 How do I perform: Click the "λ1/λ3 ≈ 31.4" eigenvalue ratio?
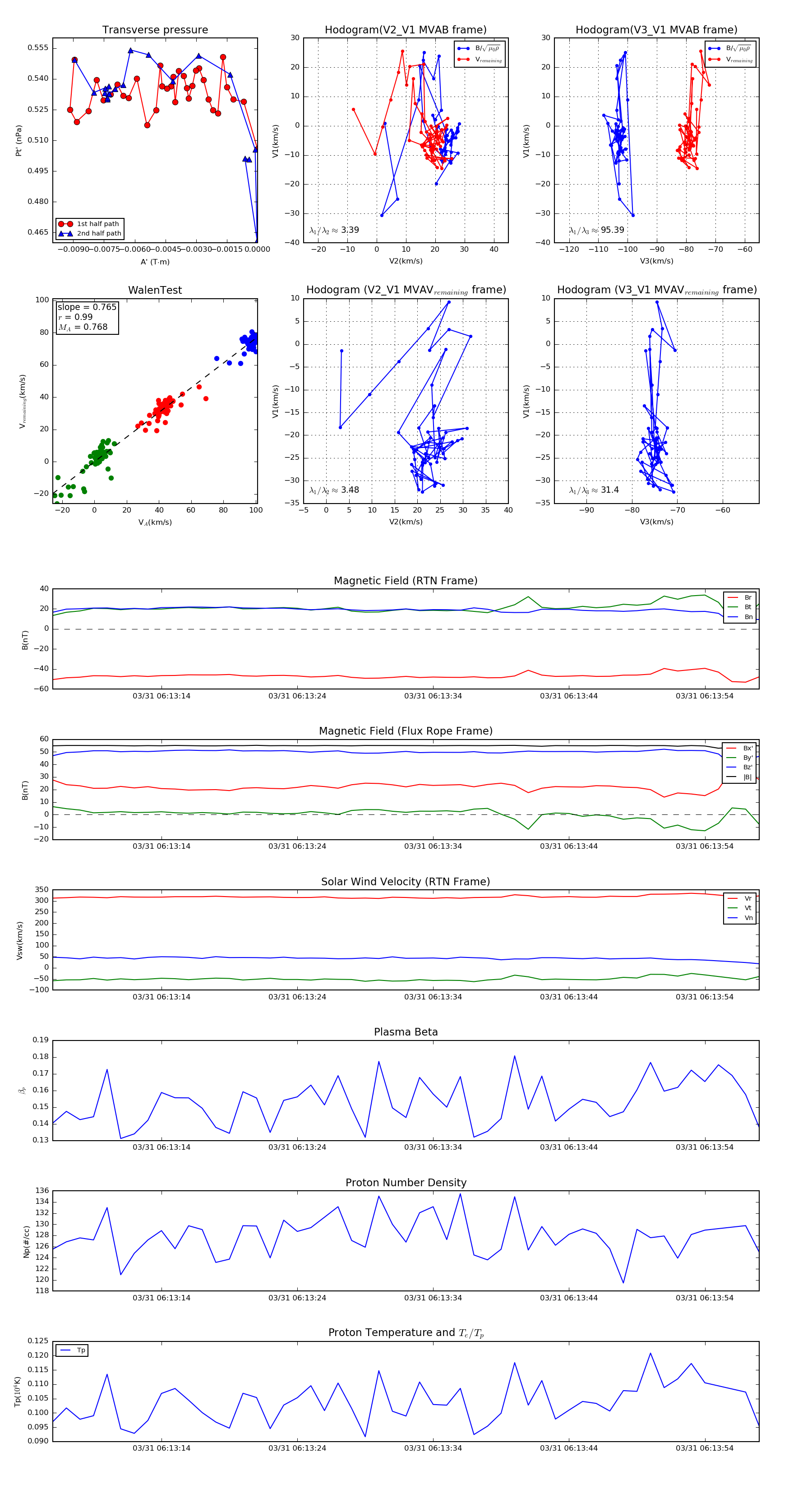594,490
